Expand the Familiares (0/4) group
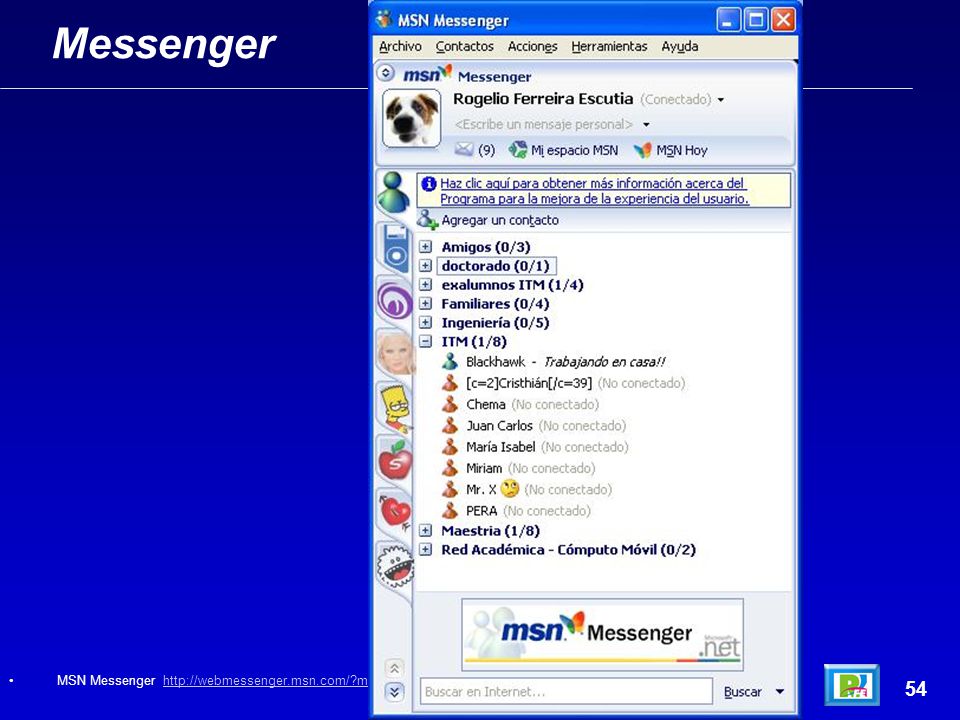The height and width of the screenshot is (720, 960). click(x=426, y=304)
